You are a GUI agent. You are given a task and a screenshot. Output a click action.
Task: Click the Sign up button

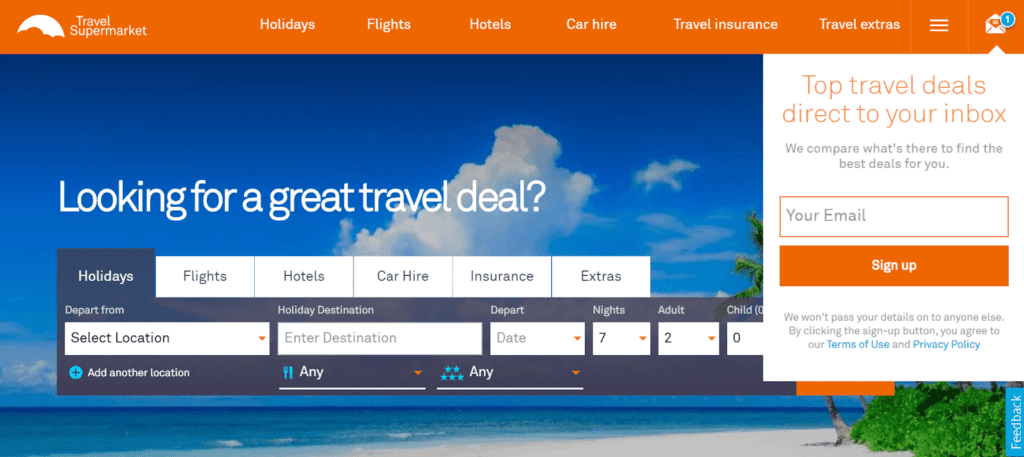click(x=893, y=266)
